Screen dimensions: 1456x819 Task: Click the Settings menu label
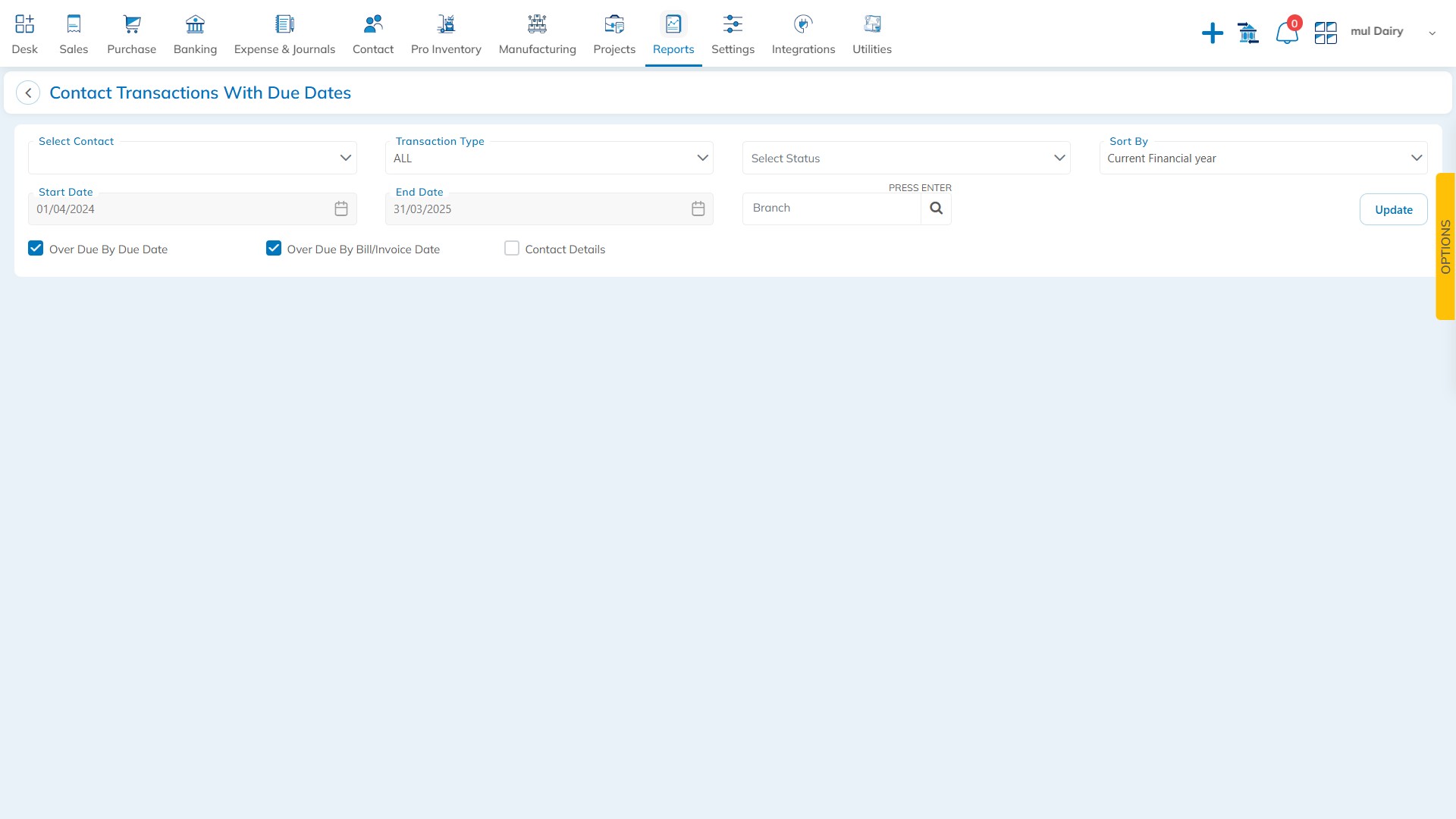[733, 49]
